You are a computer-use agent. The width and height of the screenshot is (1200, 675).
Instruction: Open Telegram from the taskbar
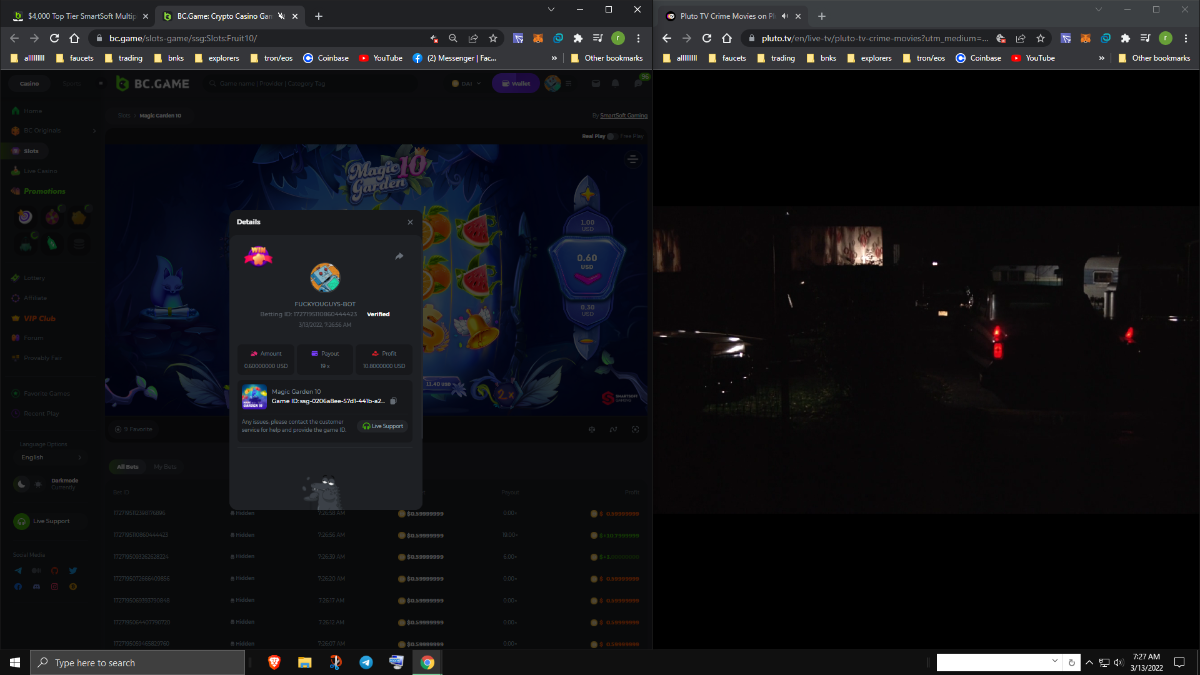[x=365, y=662]
